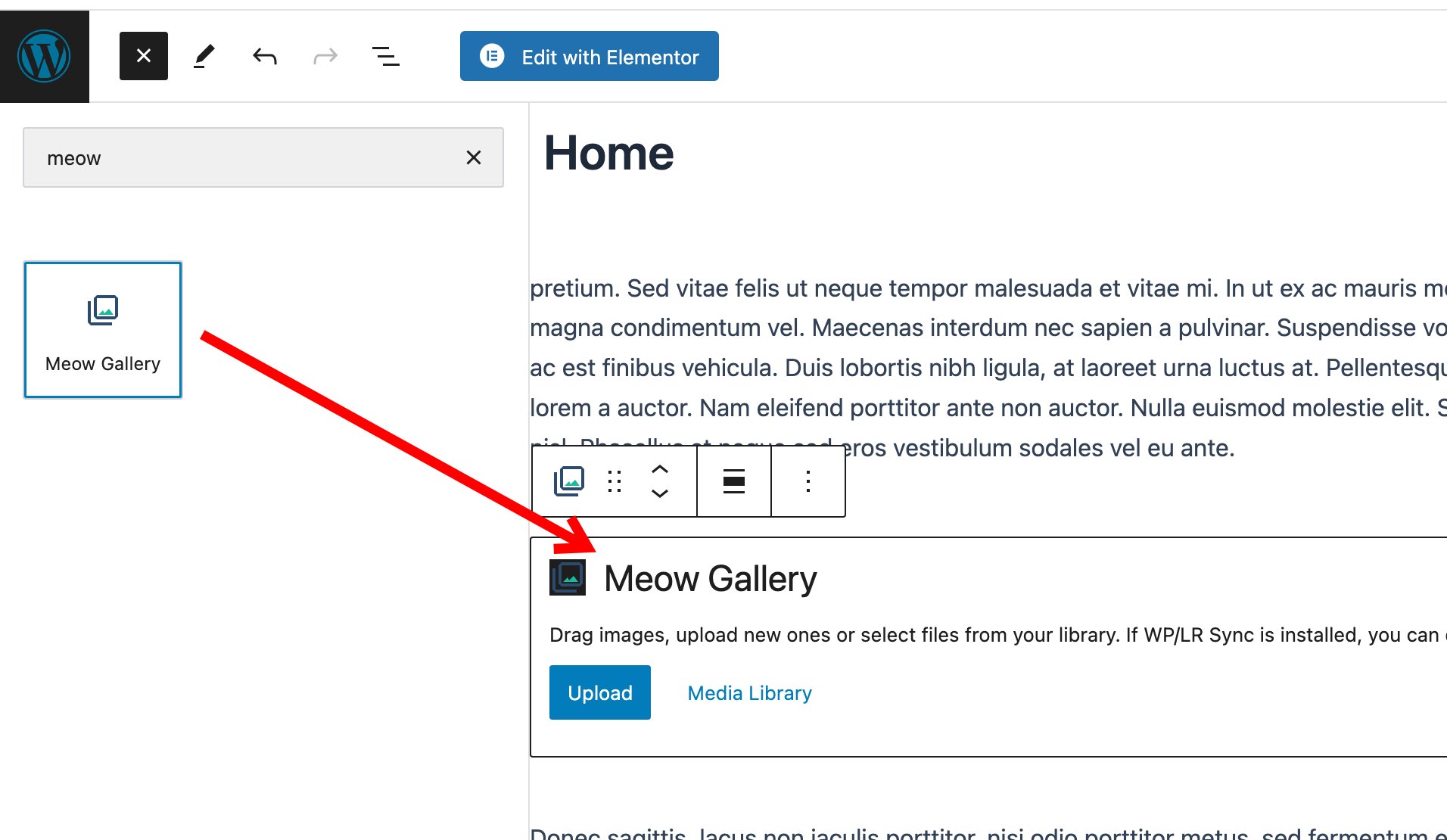Click the WordPress logo icon
1447x840 pixels.
[x=45, y=55]
